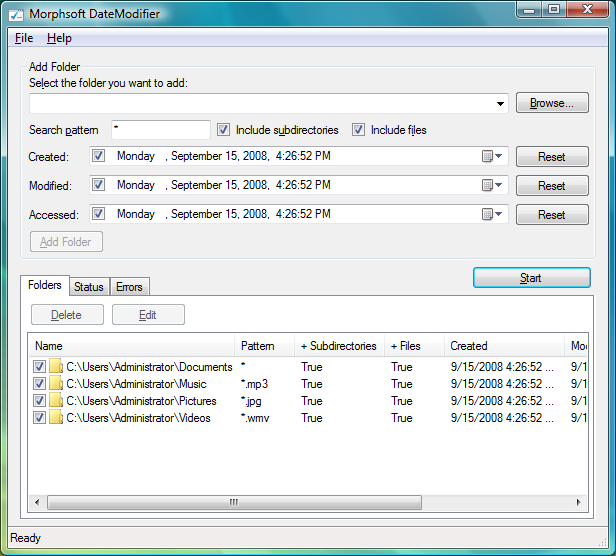This screenshot has height=556, width=616.
Task: Click the scroll left arrow in list
Action: pyautogui.click(x=37, y=502)
